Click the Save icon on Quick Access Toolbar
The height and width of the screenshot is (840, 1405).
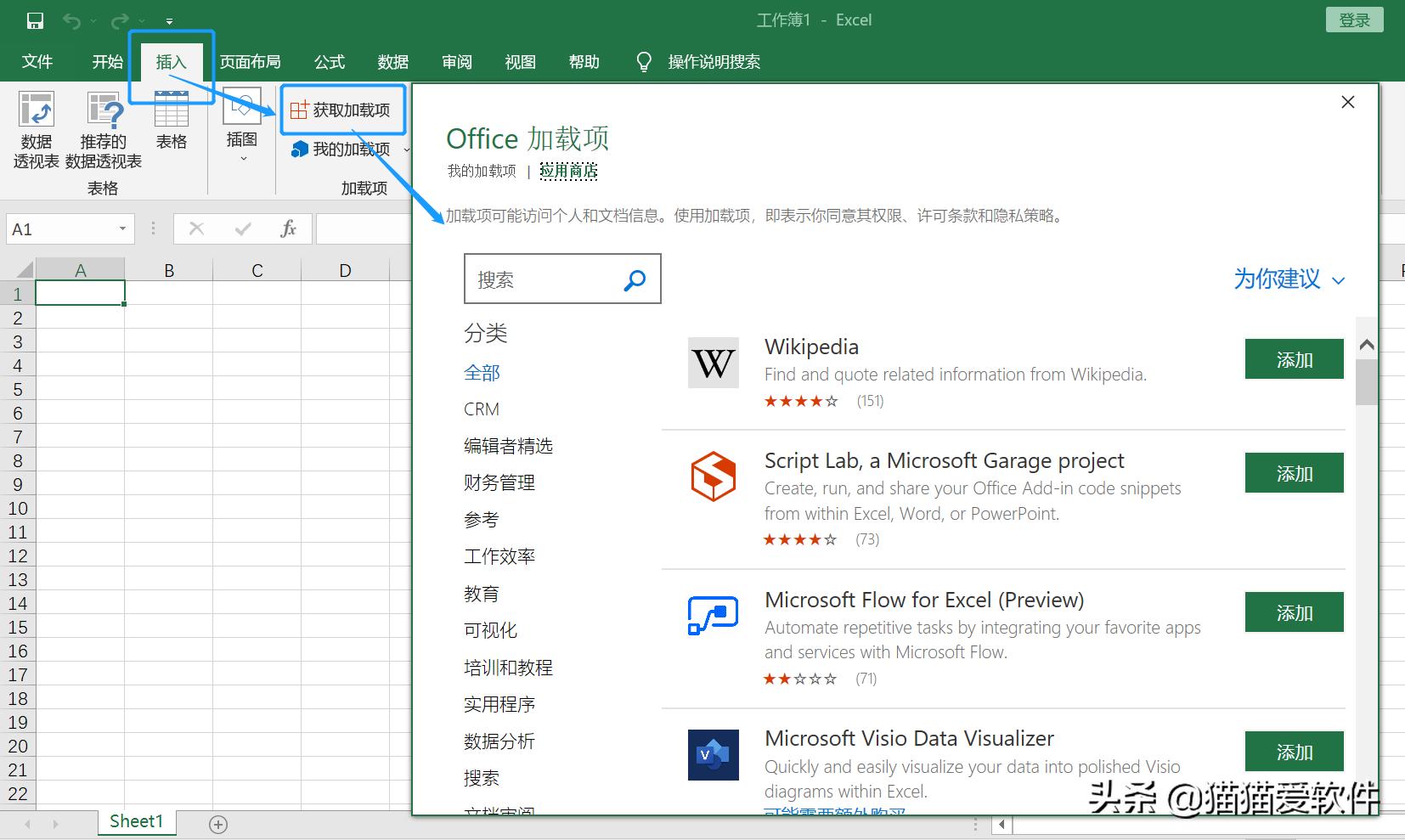(34, 20)
